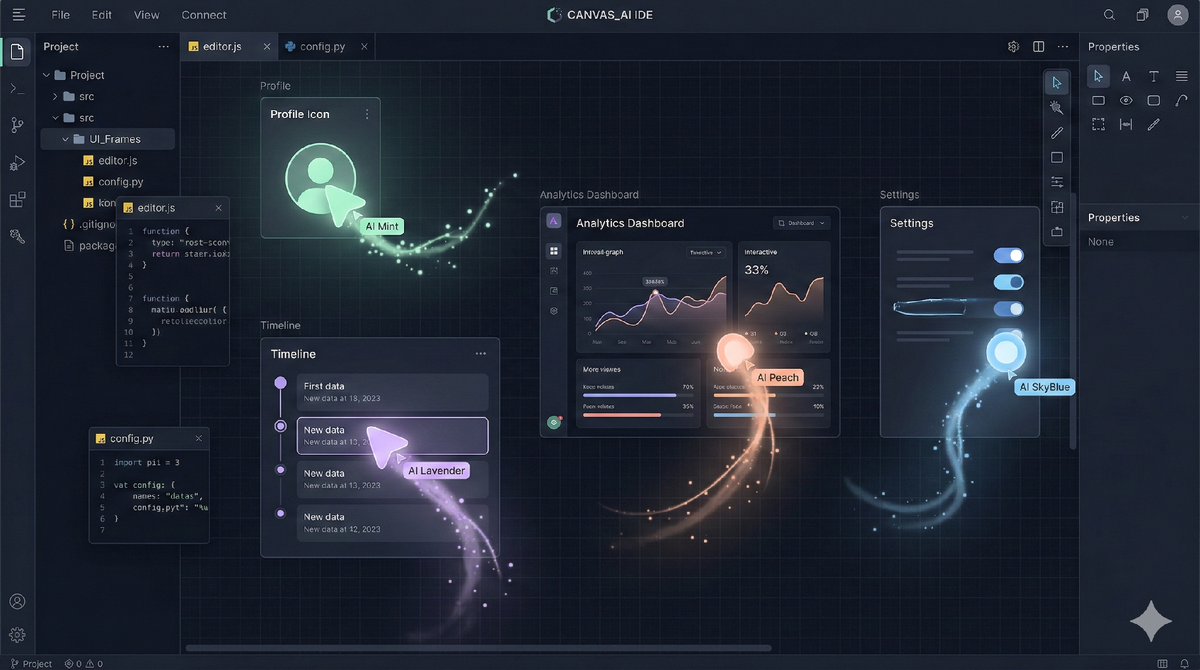Select the horizontal spacing measure tool
The height and width of the screenshot is (670, 1200).
tap(1126, 124)
